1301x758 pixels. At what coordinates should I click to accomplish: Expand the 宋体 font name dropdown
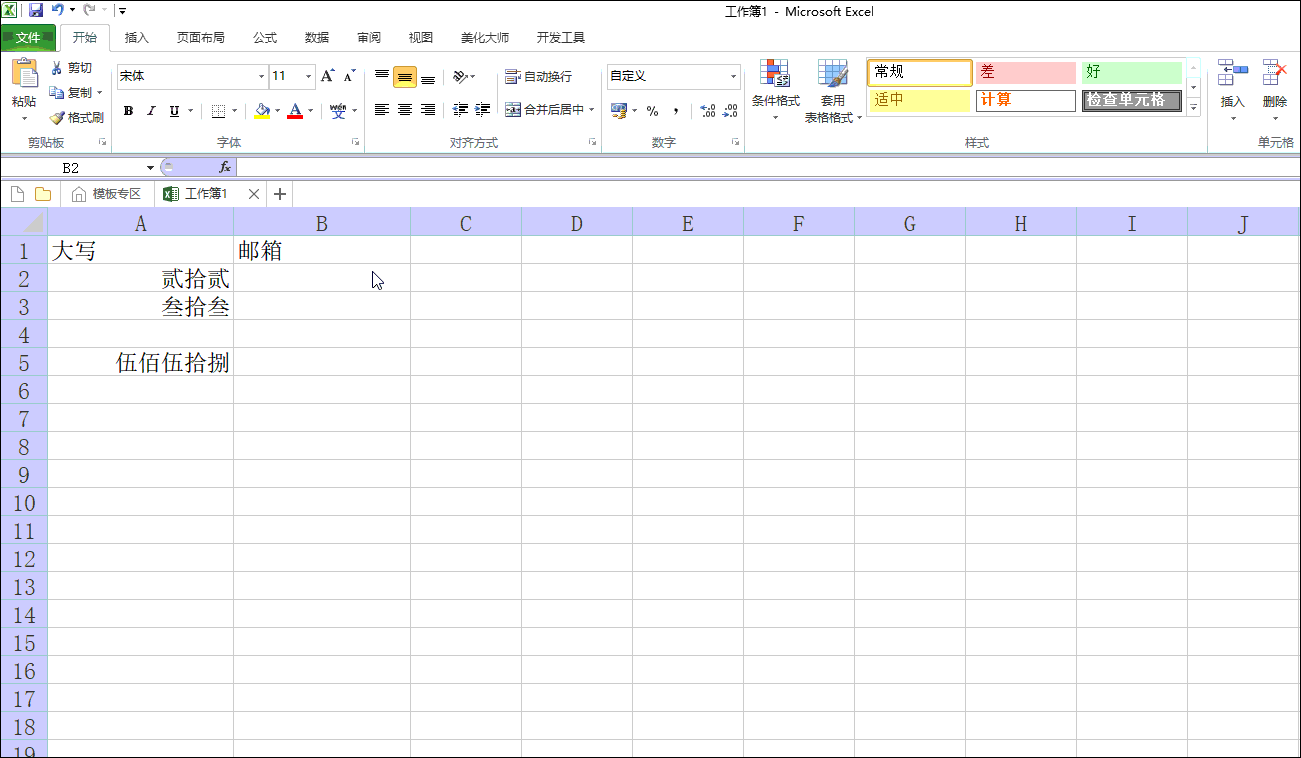(x=262, y=77)
